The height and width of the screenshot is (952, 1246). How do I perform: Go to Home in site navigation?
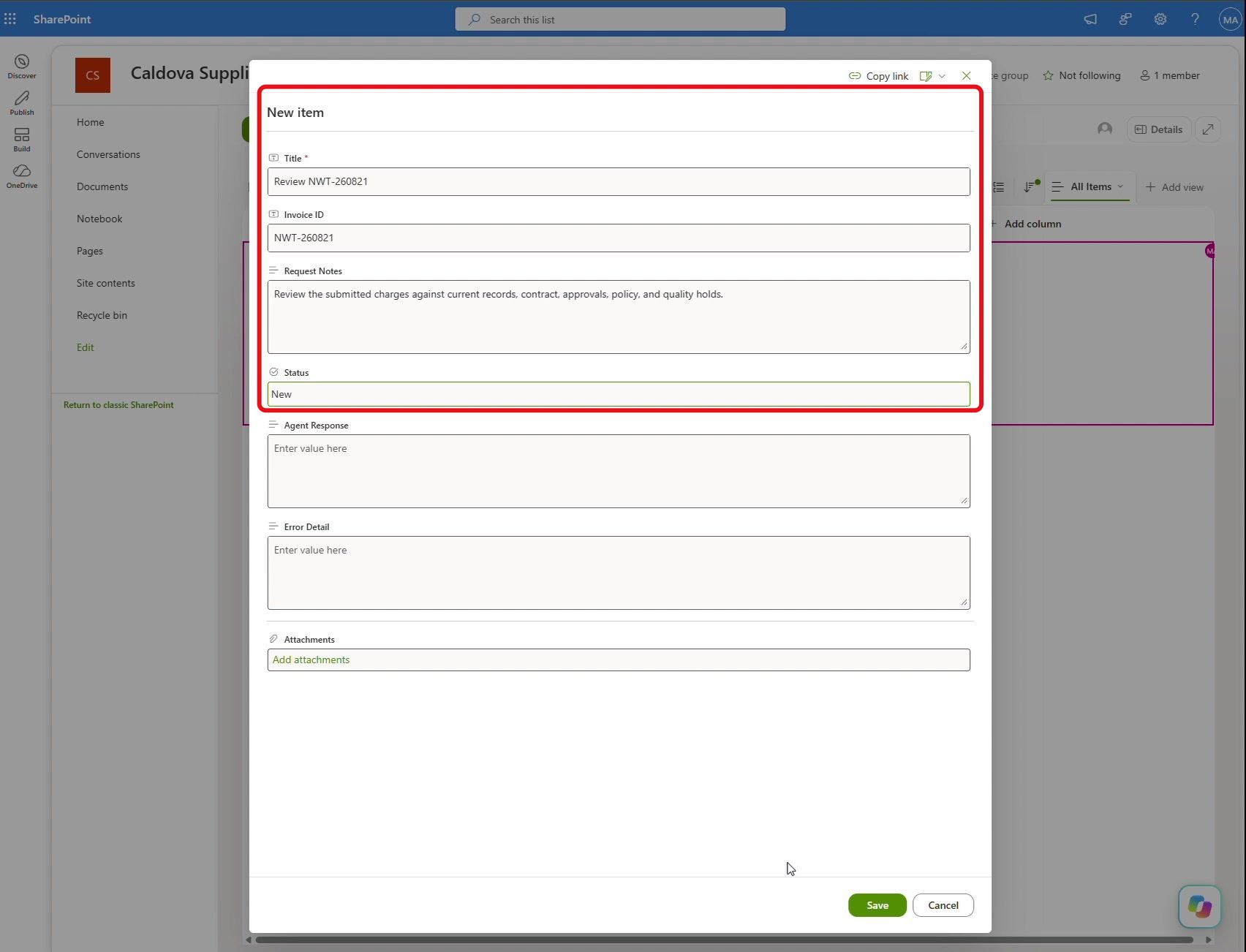tap(91, 122)
